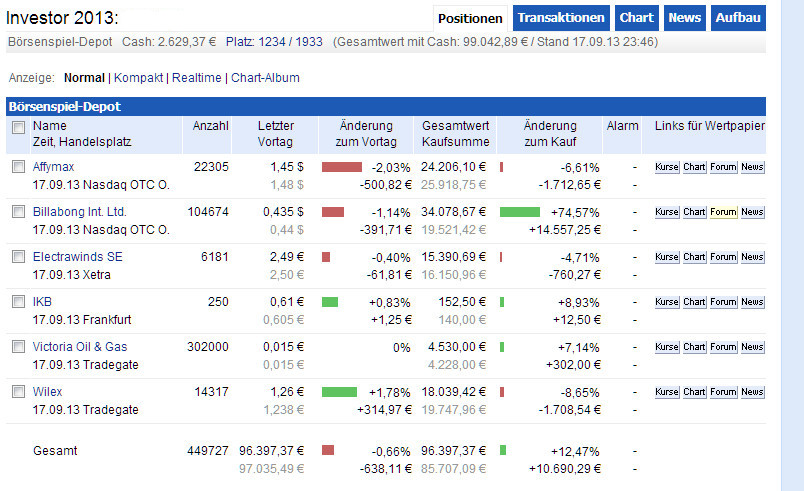Open the Electrawinds SE stock link
Image resolution: width=804 pixels, height=491 pixels.
tap(77, 257)
